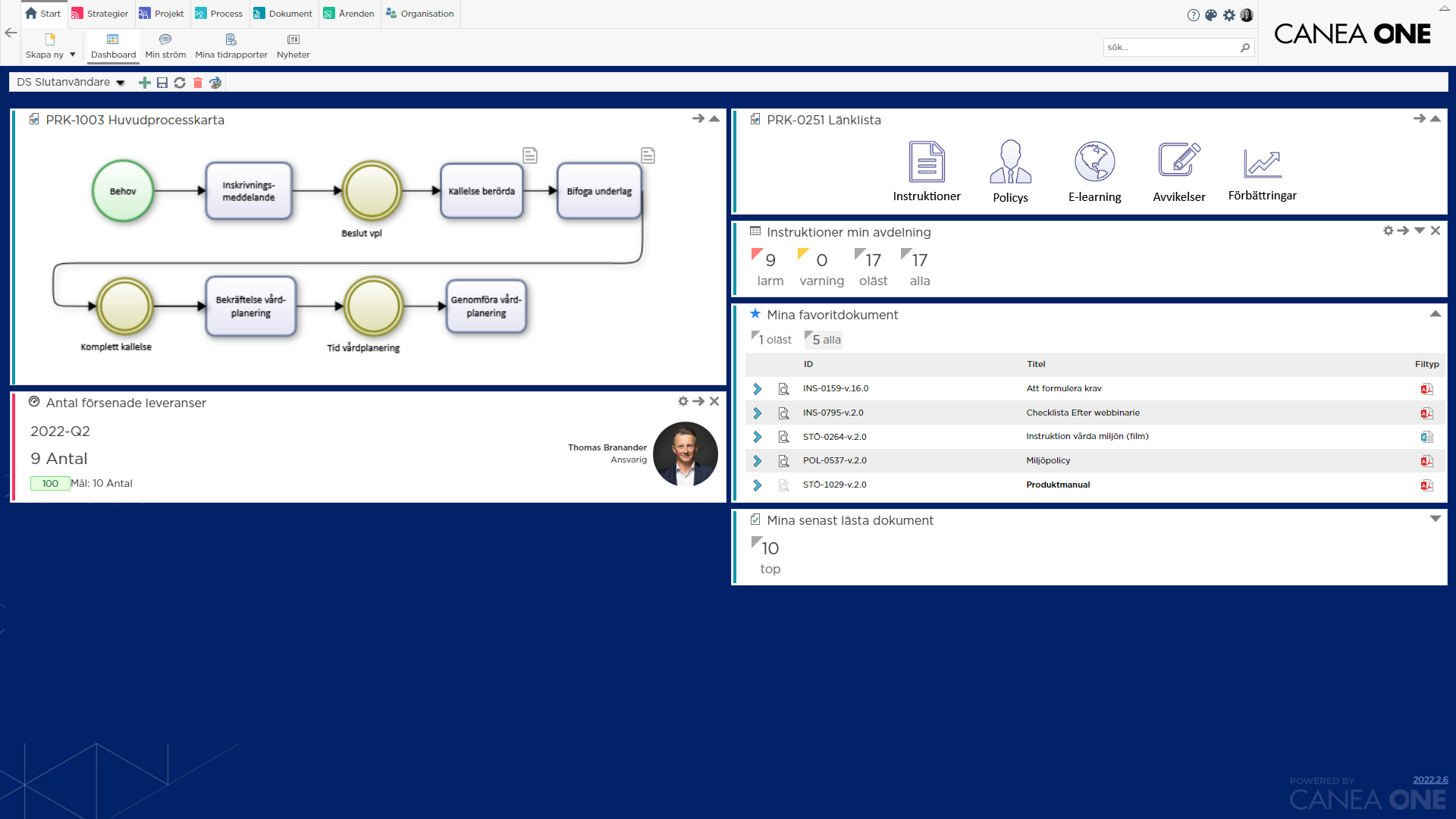Expand the Skapa ny dropdown

73,55
